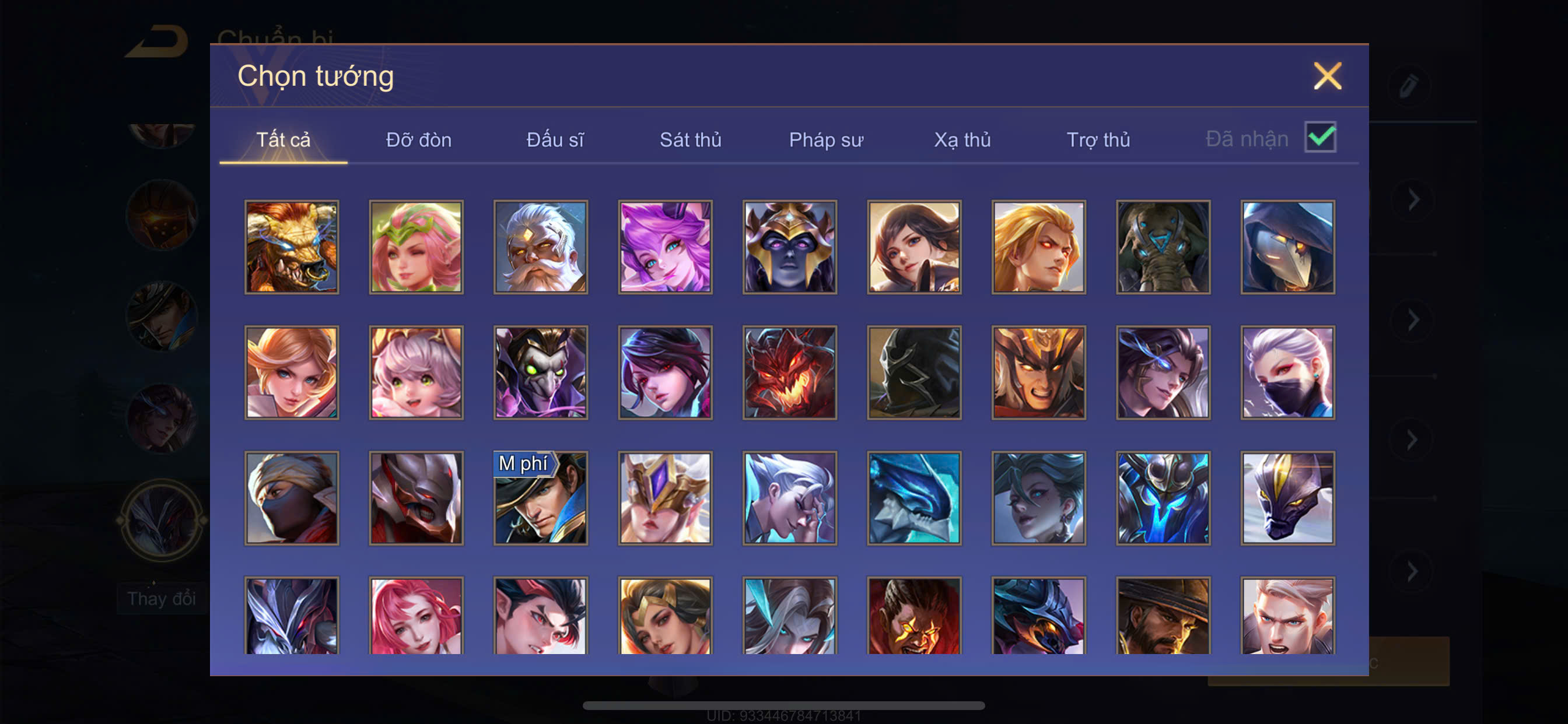Click the Thay đổi button

click(x=162, y=598)
